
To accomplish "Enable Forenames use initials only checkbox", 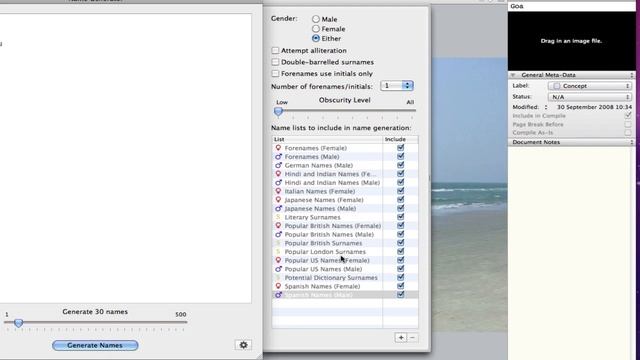I will pos(276,73).
